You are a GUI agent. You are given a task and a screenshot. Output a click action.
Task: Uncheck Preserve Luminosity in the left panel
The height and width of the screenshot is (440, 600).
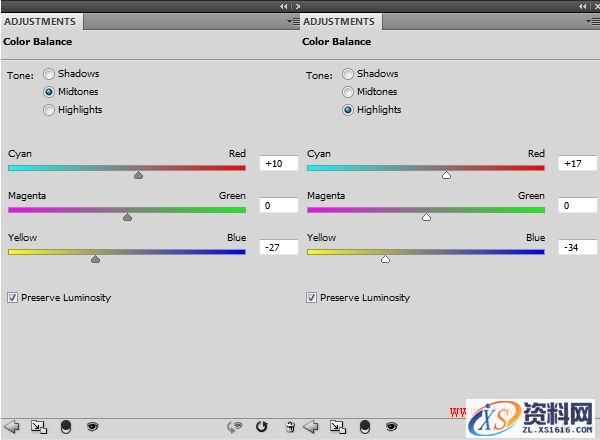[12, 297]
